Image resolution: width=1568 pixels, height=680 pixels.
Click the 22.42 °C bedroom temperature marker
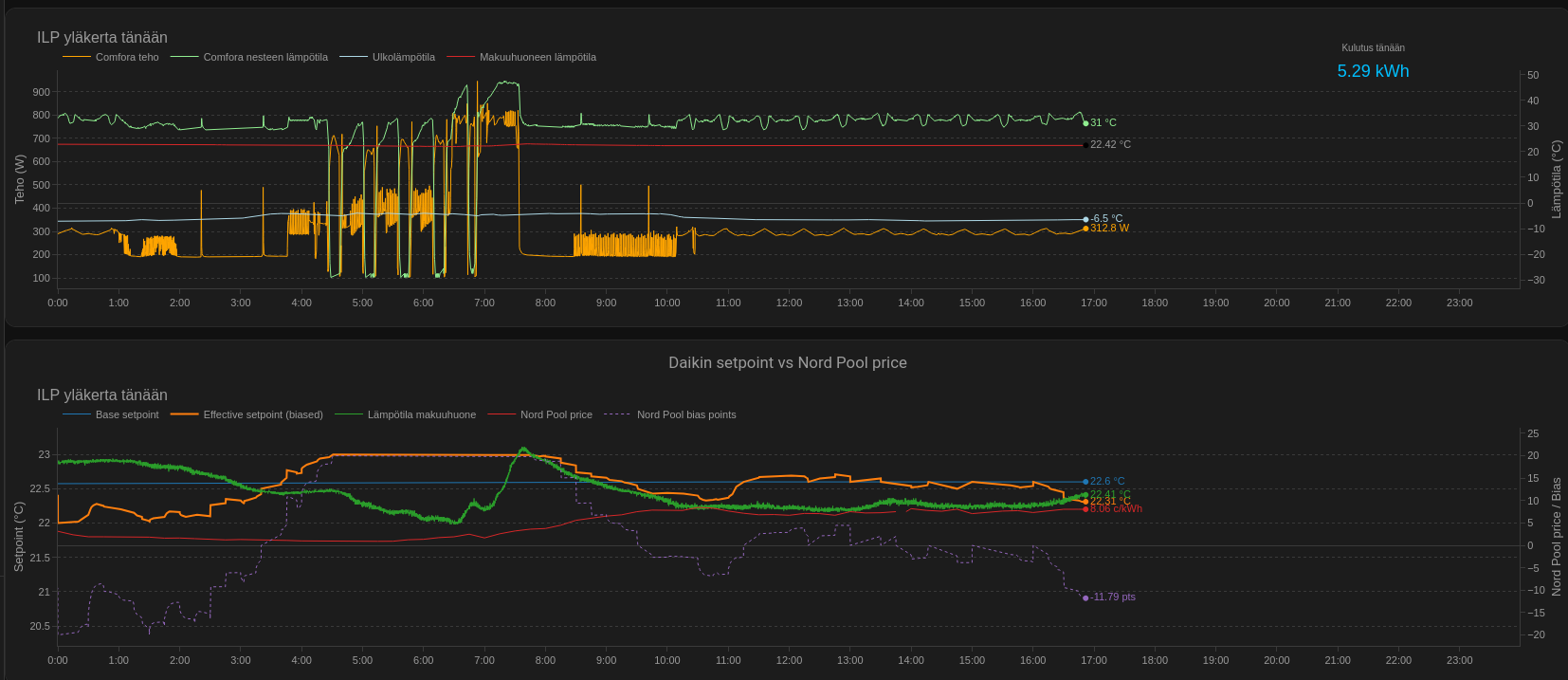pos(1085,145)
